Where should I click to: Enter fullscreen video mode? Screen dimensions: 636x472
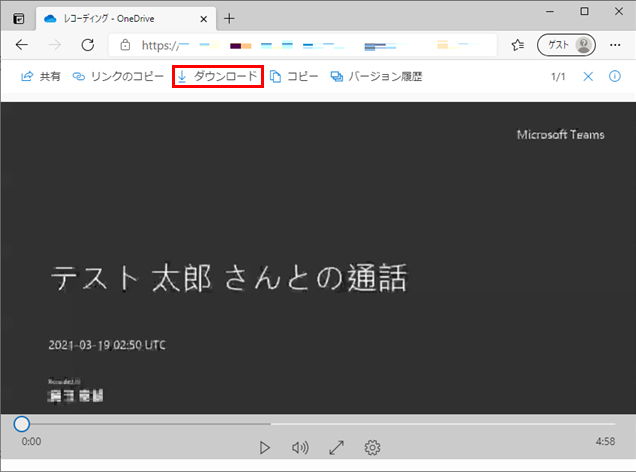[x=336, y=448]
